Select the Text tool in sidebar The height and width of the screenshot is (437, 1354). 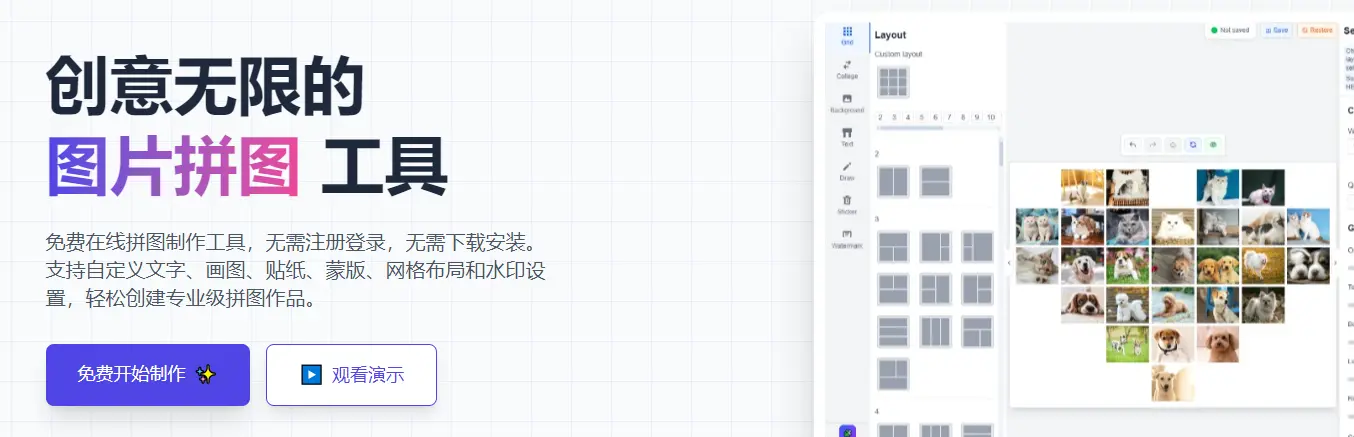[847, 137]
